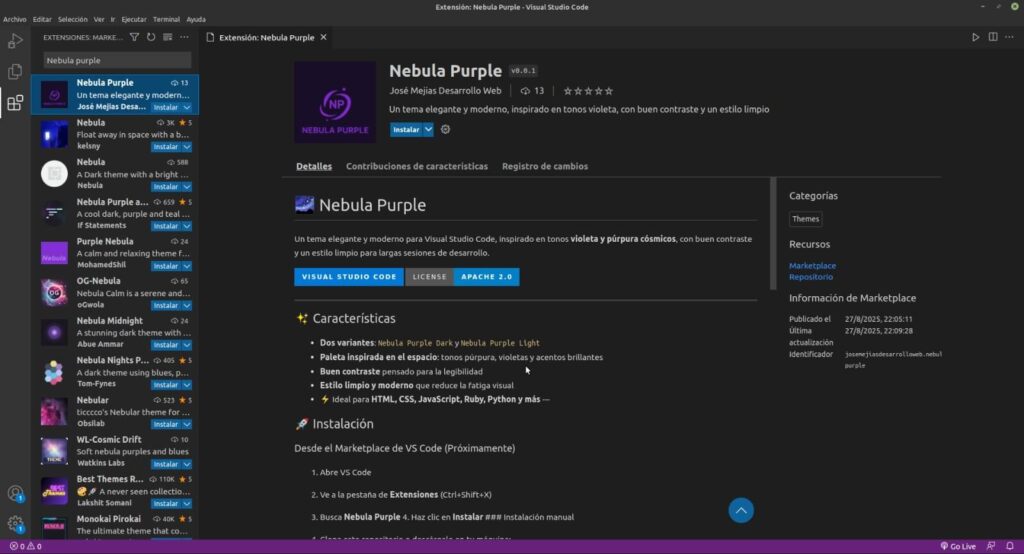Click the Nebula Purple large logo image
The image size is (1024, 554).
click(x=335, y=102)
